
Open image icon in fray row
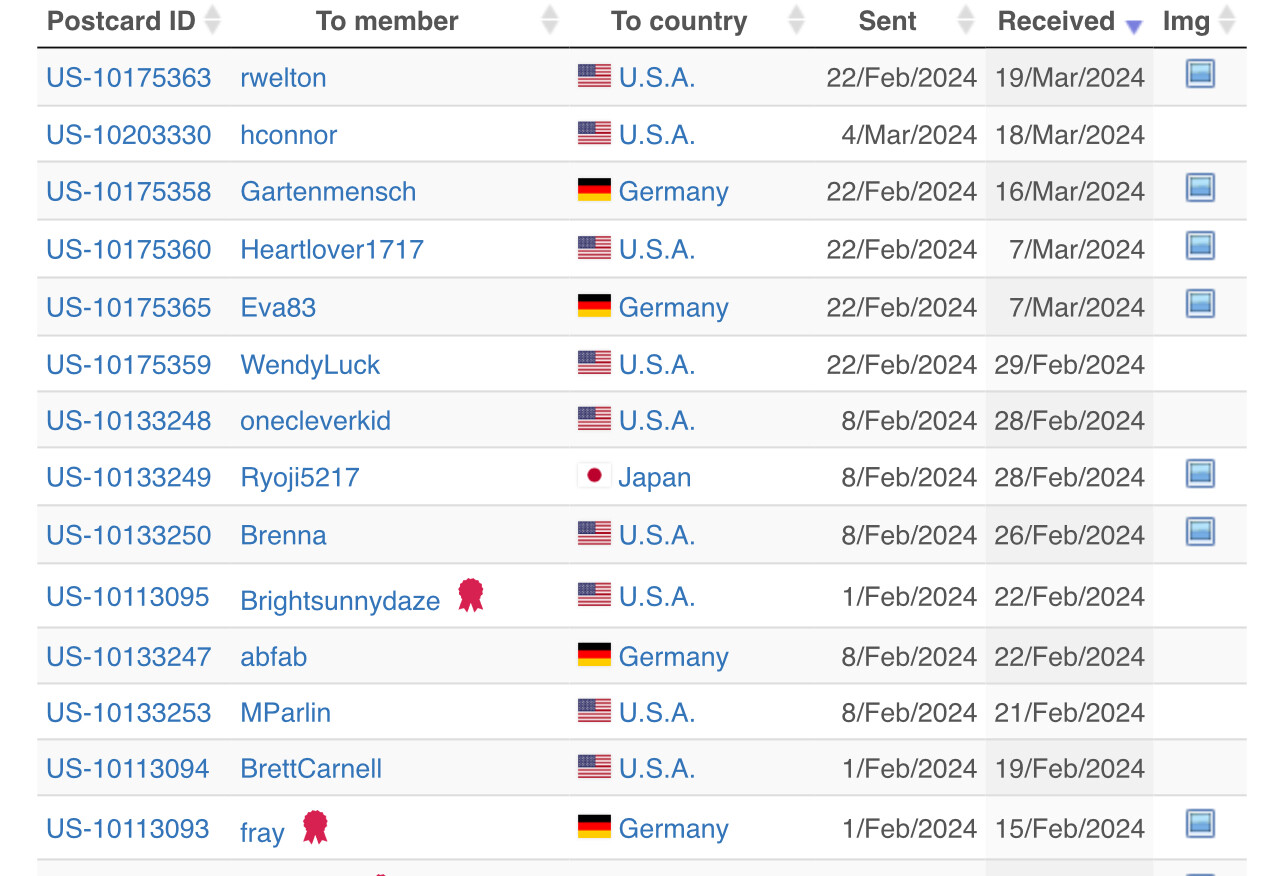1200,824
